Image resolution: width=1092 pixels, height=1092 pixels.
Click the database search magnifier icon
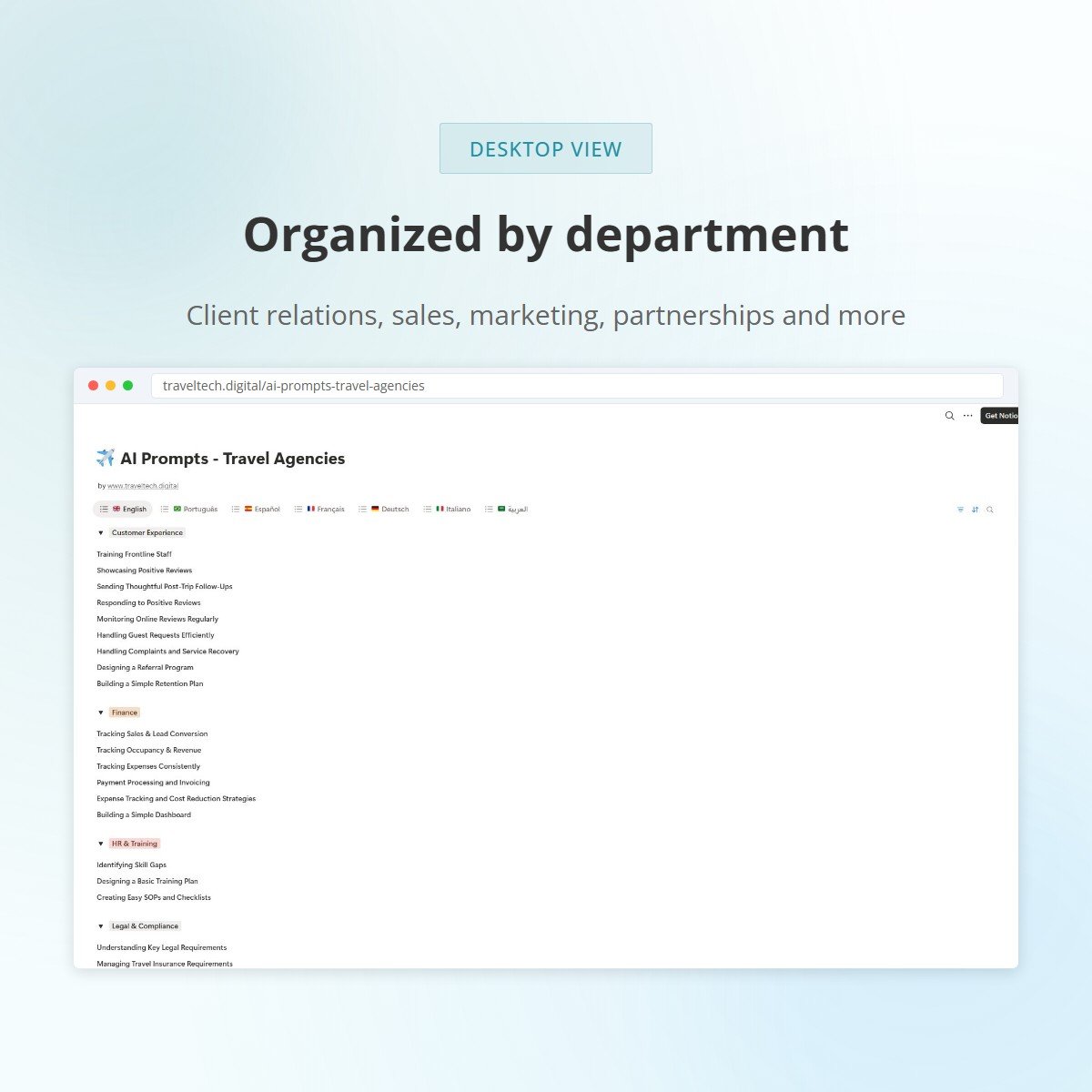pos(990,510)
